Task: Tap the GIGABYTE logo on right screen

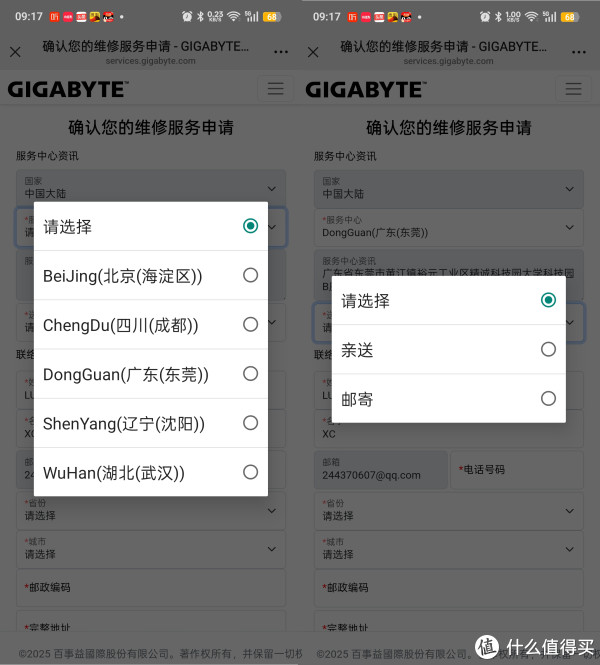Action: (366, 89)
